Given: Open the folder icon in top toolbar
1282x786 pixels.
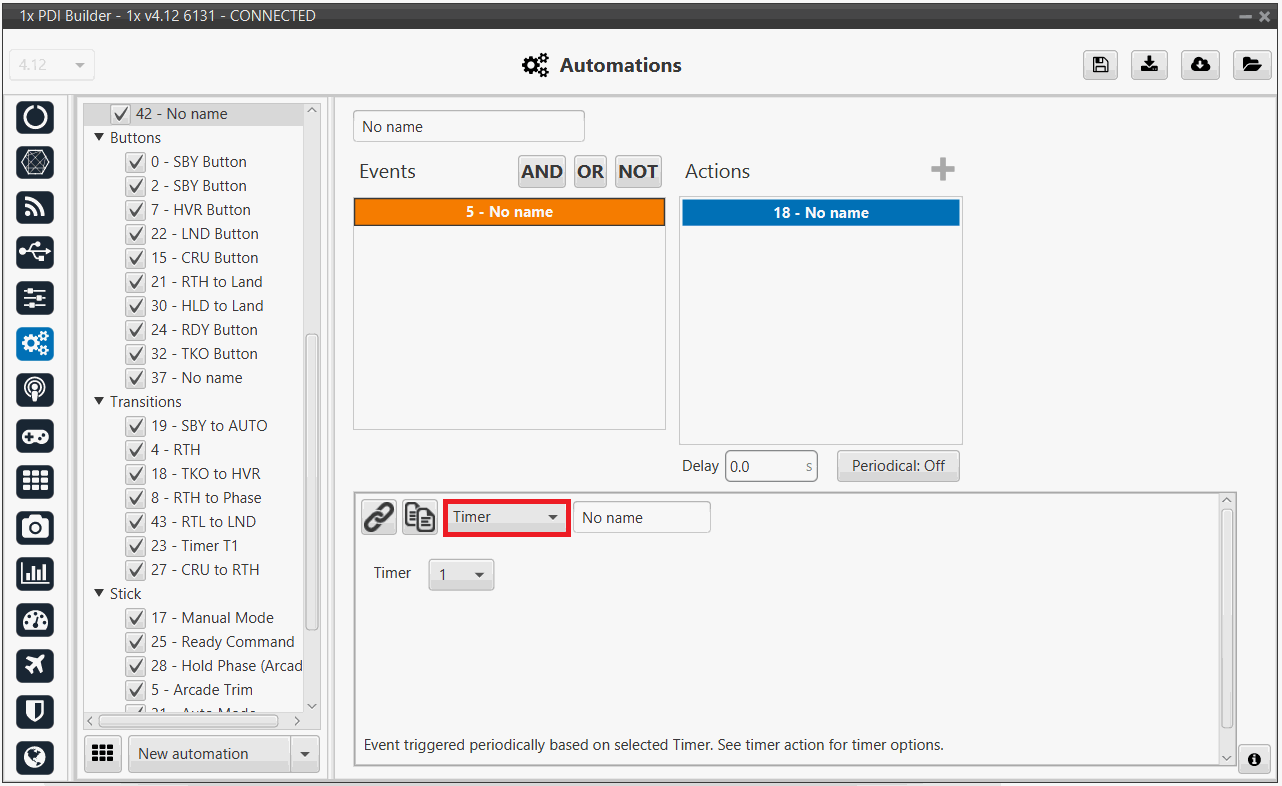Looking at the screenshot, I should [1251, 65].
